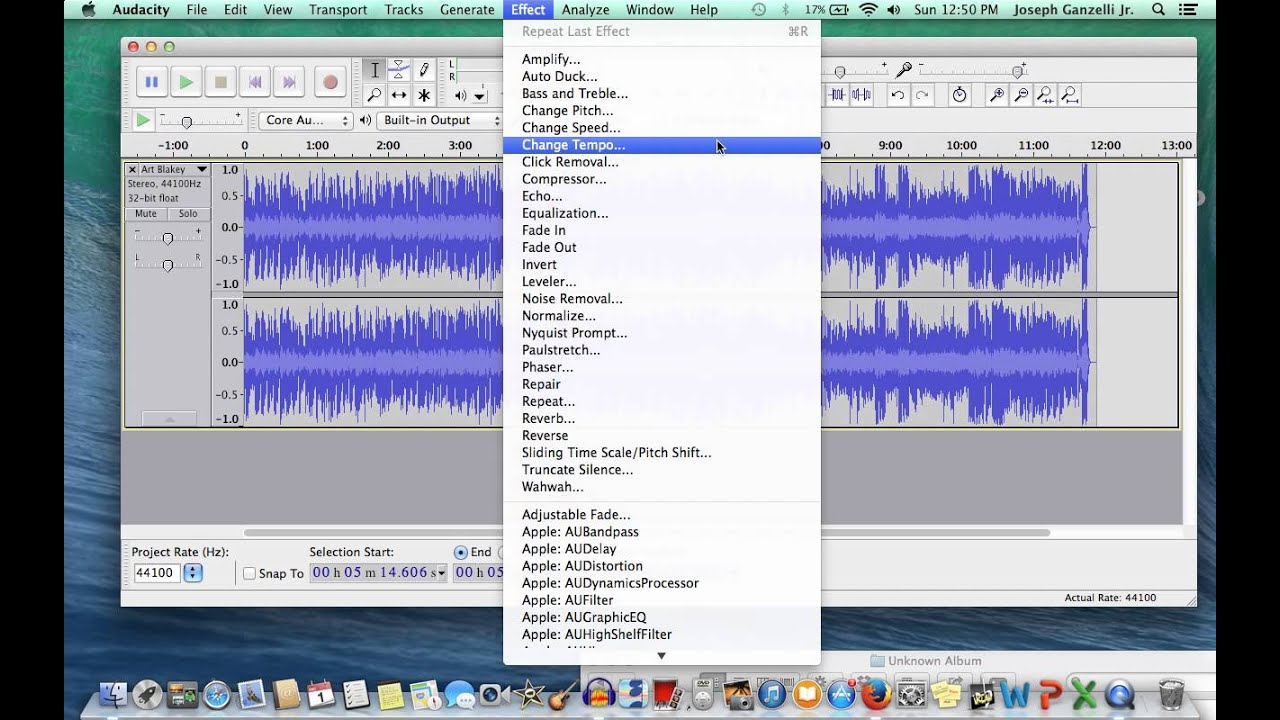Open the Project Rate dropdown arrows
Screen dimensions: 1280x720
193,573
